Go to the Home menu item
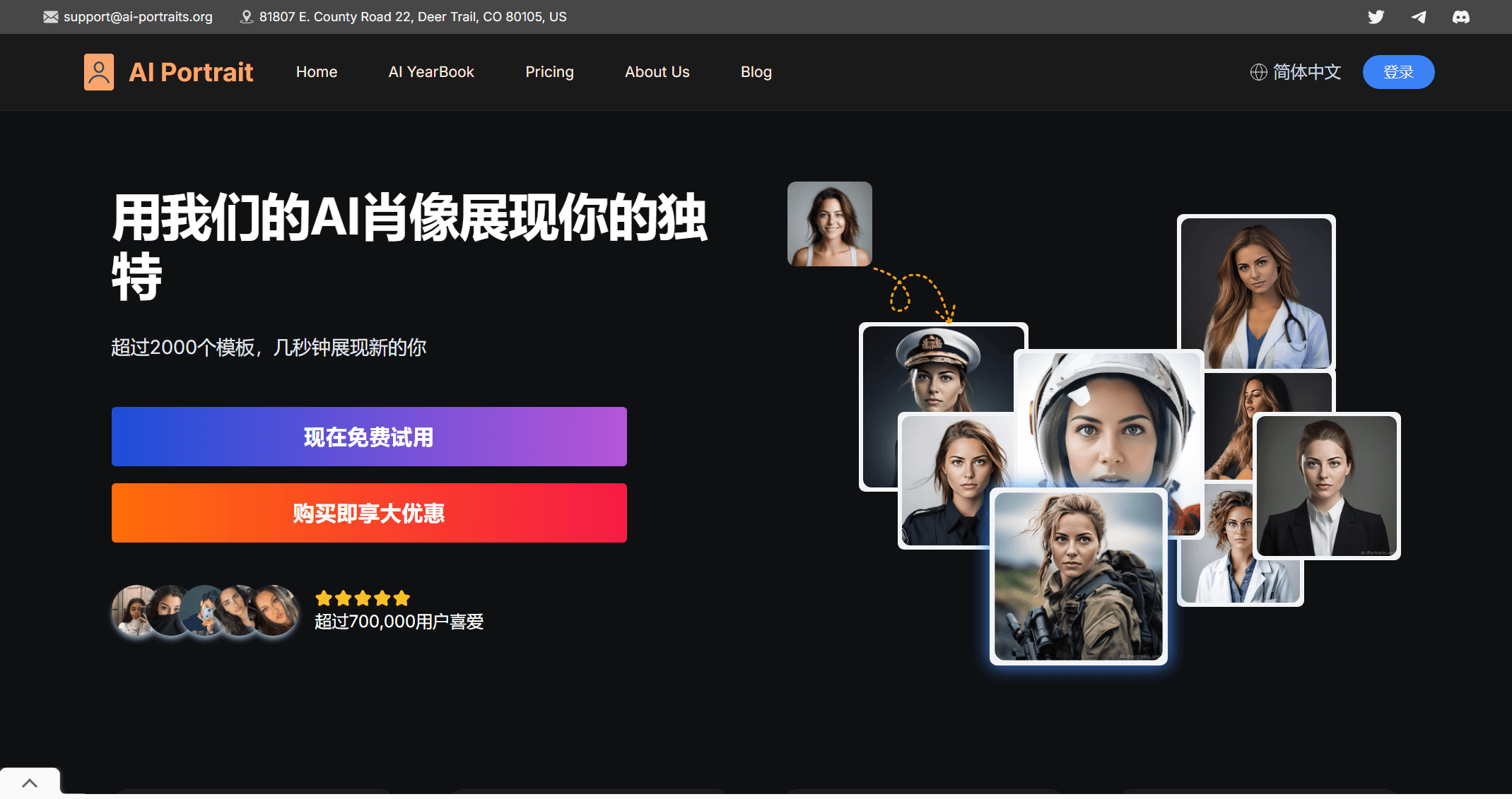The height and width of the screenshot is (799, 1512). point(317,72)
